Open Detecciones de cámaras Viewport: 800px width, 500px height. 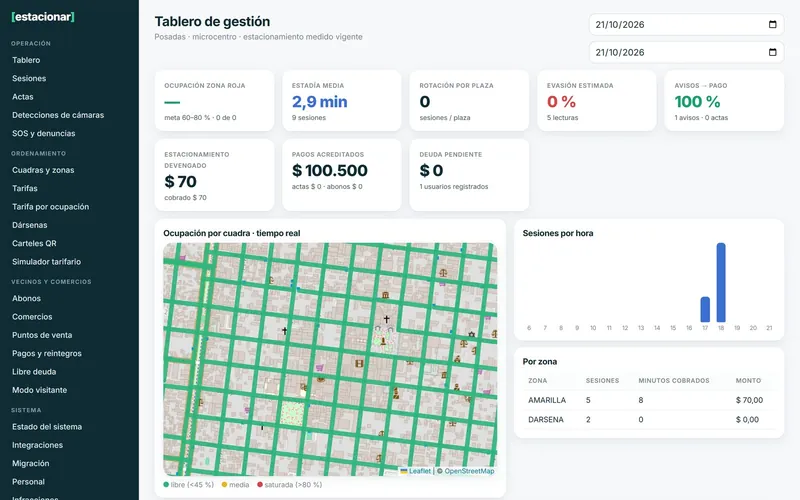[58, 115]
